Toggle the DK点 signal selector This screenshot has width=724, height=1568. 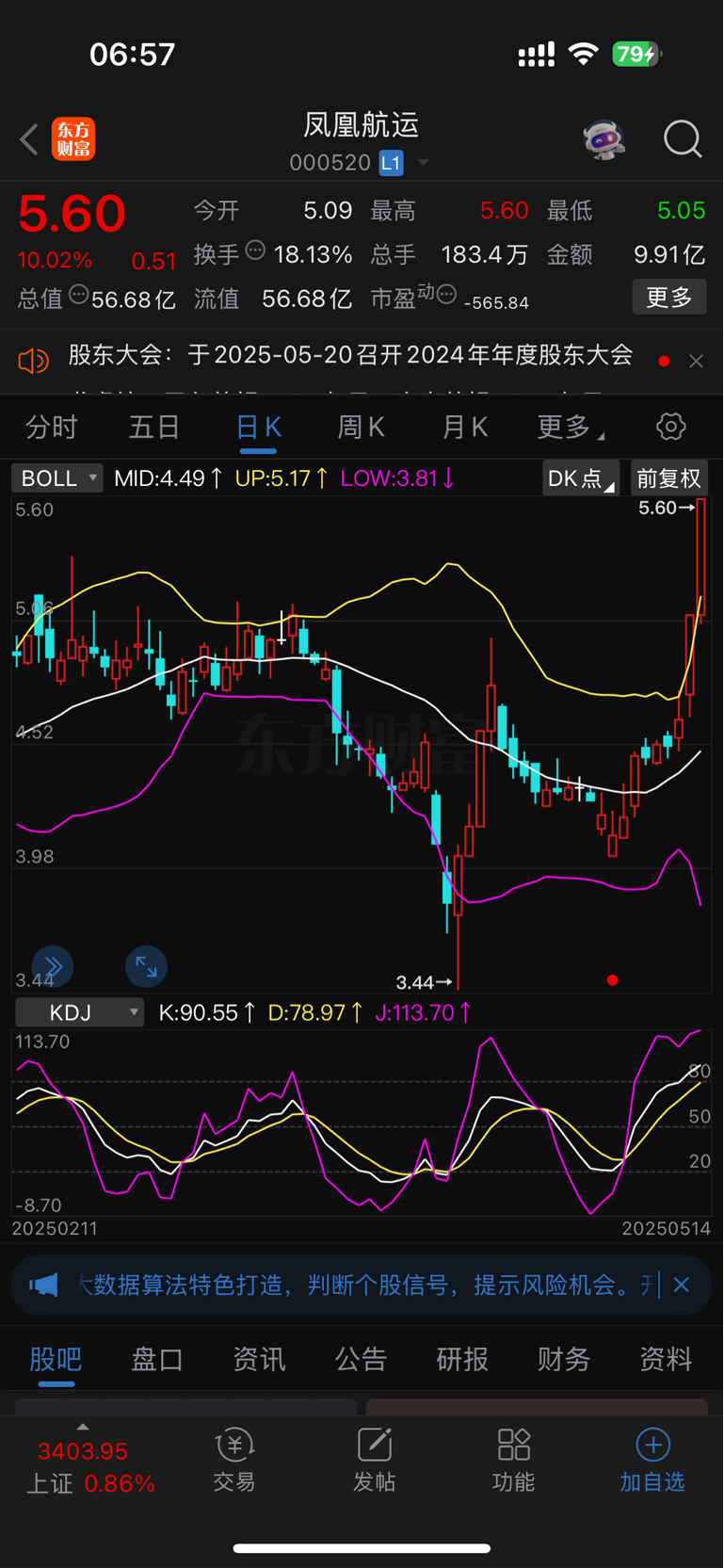[581, 478]
